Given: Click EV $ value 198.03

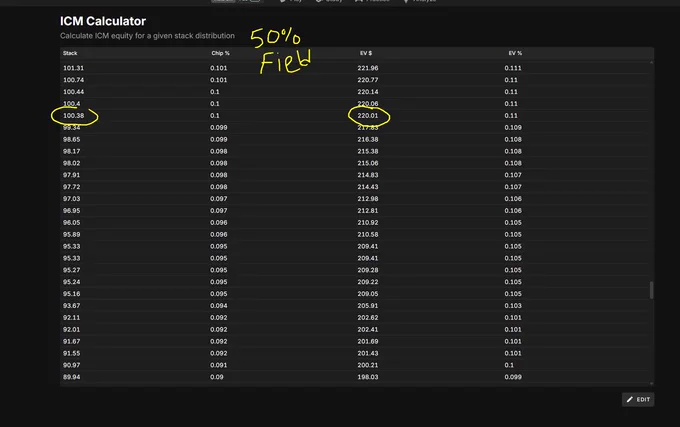Looking at the screenshot, I should [368, 377].
